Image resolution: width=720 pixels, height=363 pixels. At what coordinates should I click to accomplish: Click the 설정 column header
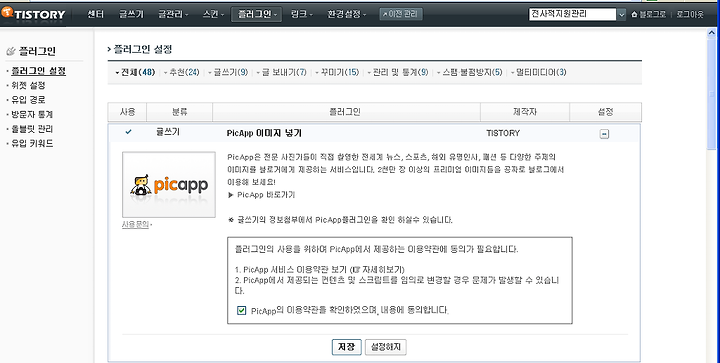(x=606, y=112)
